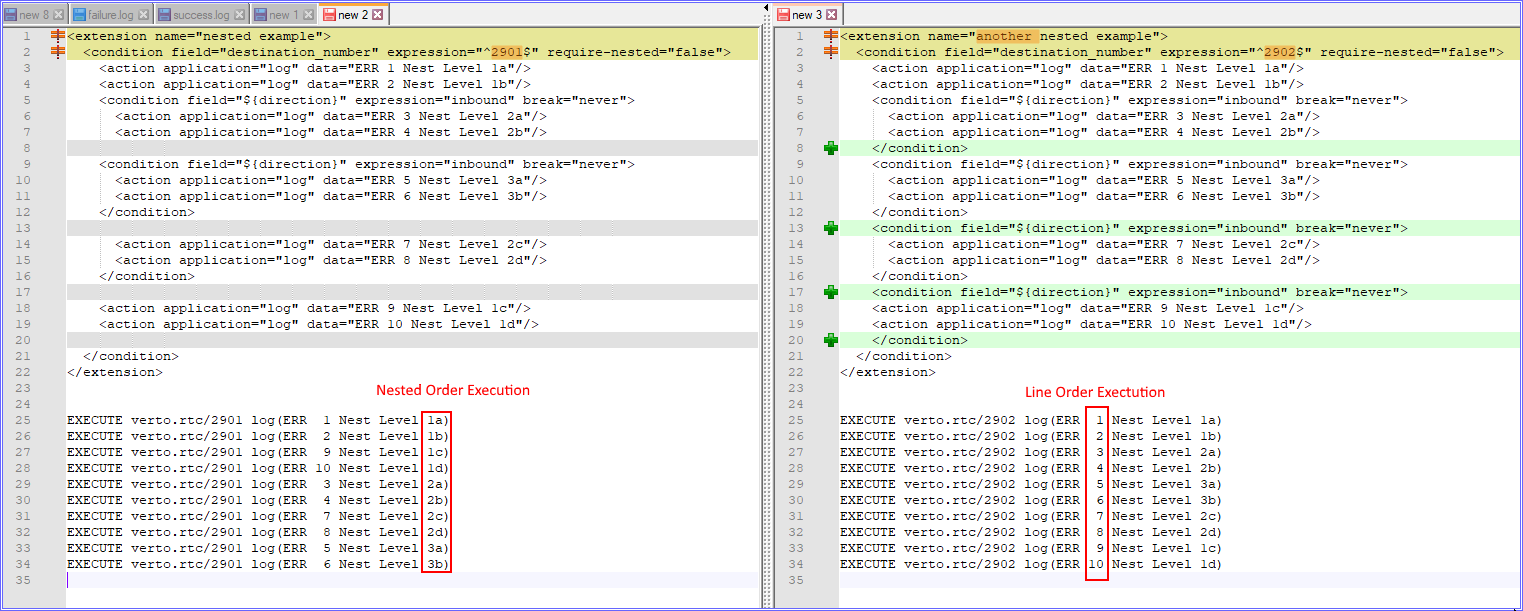
Task: Click green plus marker on line 17
Action: coord(830,292)
